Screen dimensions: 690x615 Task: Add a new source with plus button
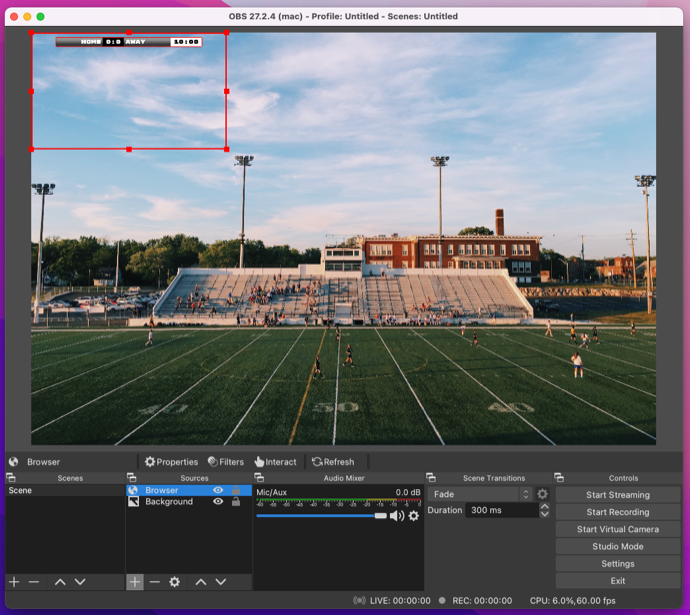click(135, 582)
